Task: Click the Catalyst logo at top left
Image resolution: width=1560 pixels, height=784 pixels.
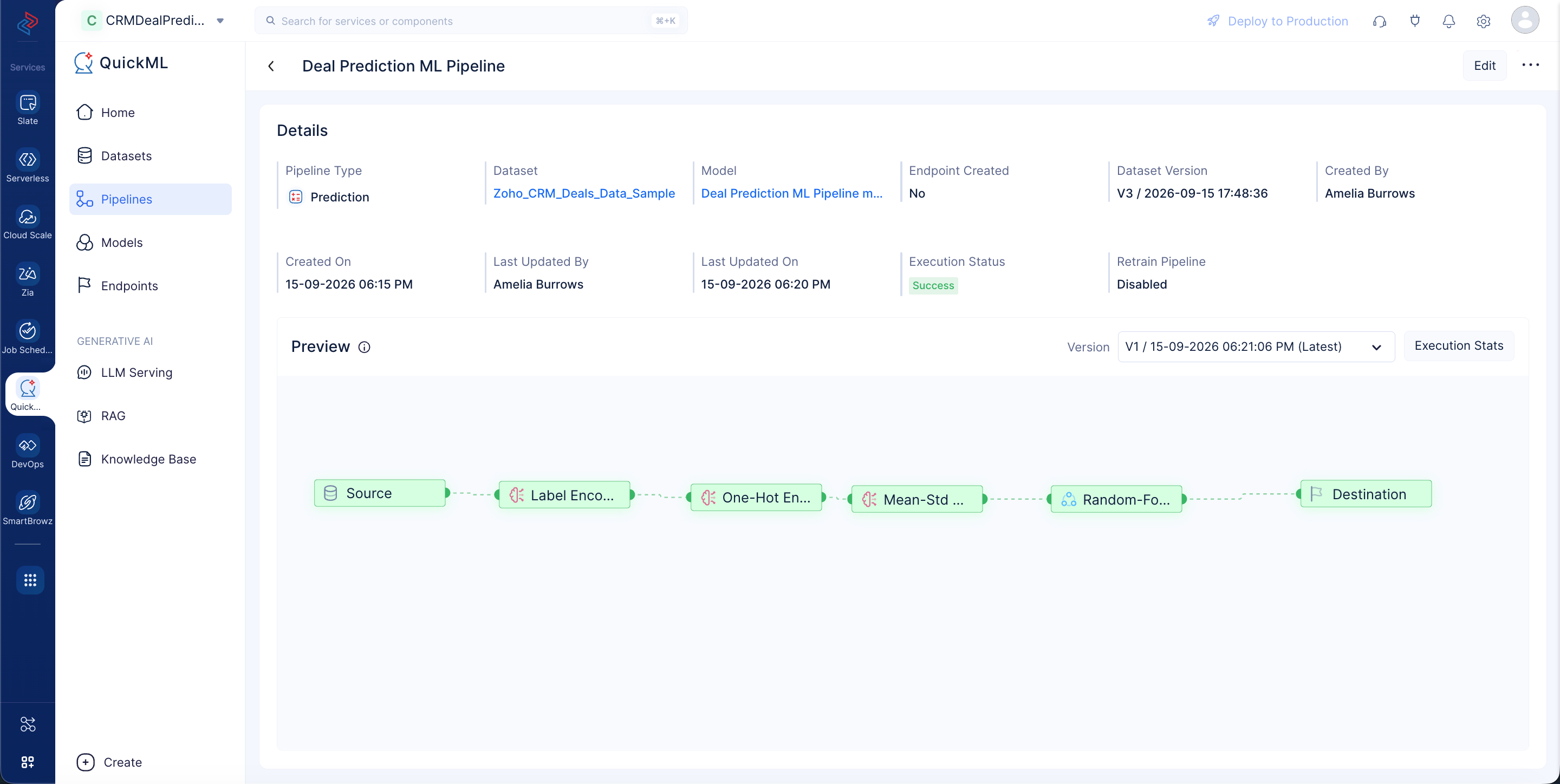Action: click(27, 23)
